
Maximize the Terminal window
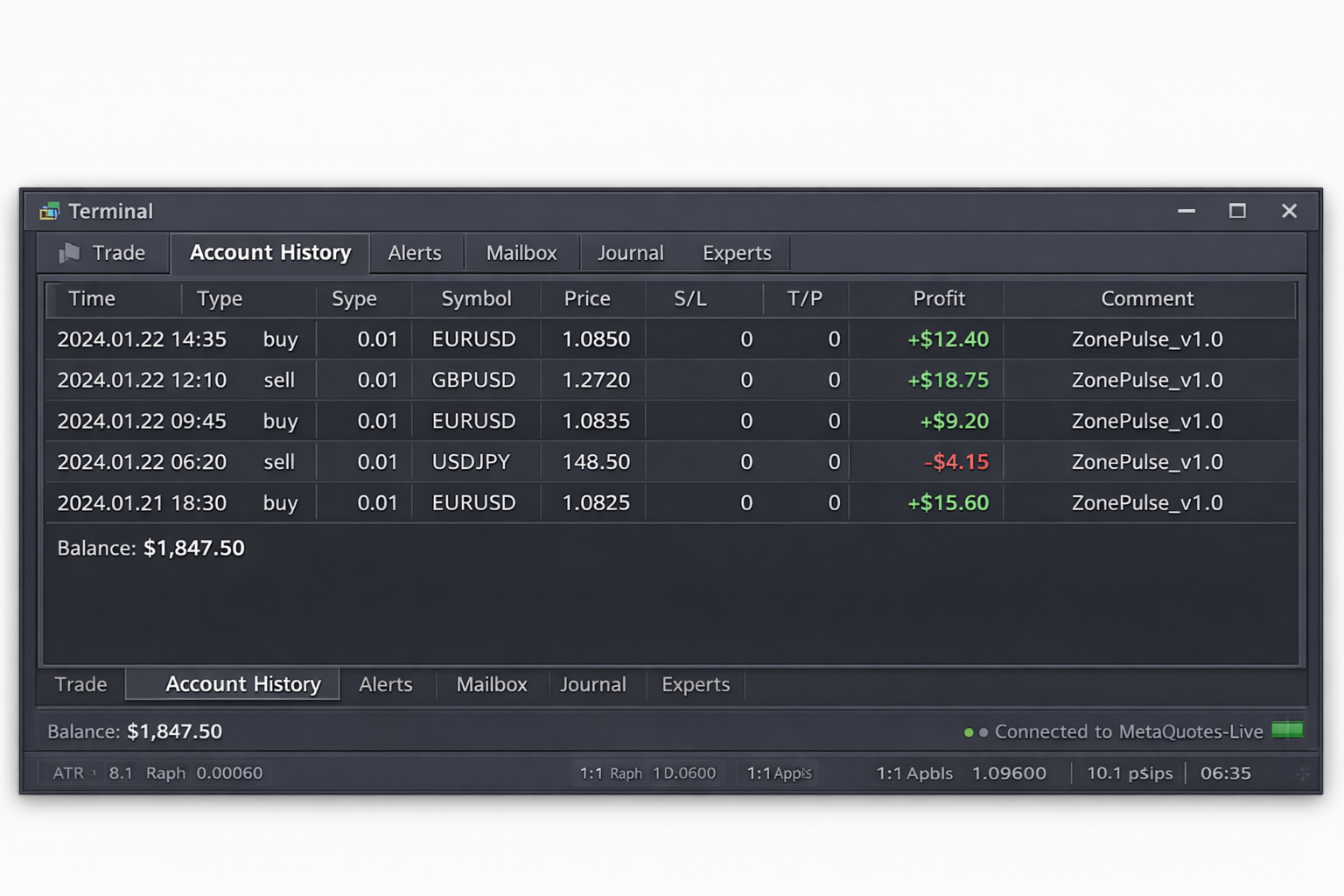(1237, 211)
